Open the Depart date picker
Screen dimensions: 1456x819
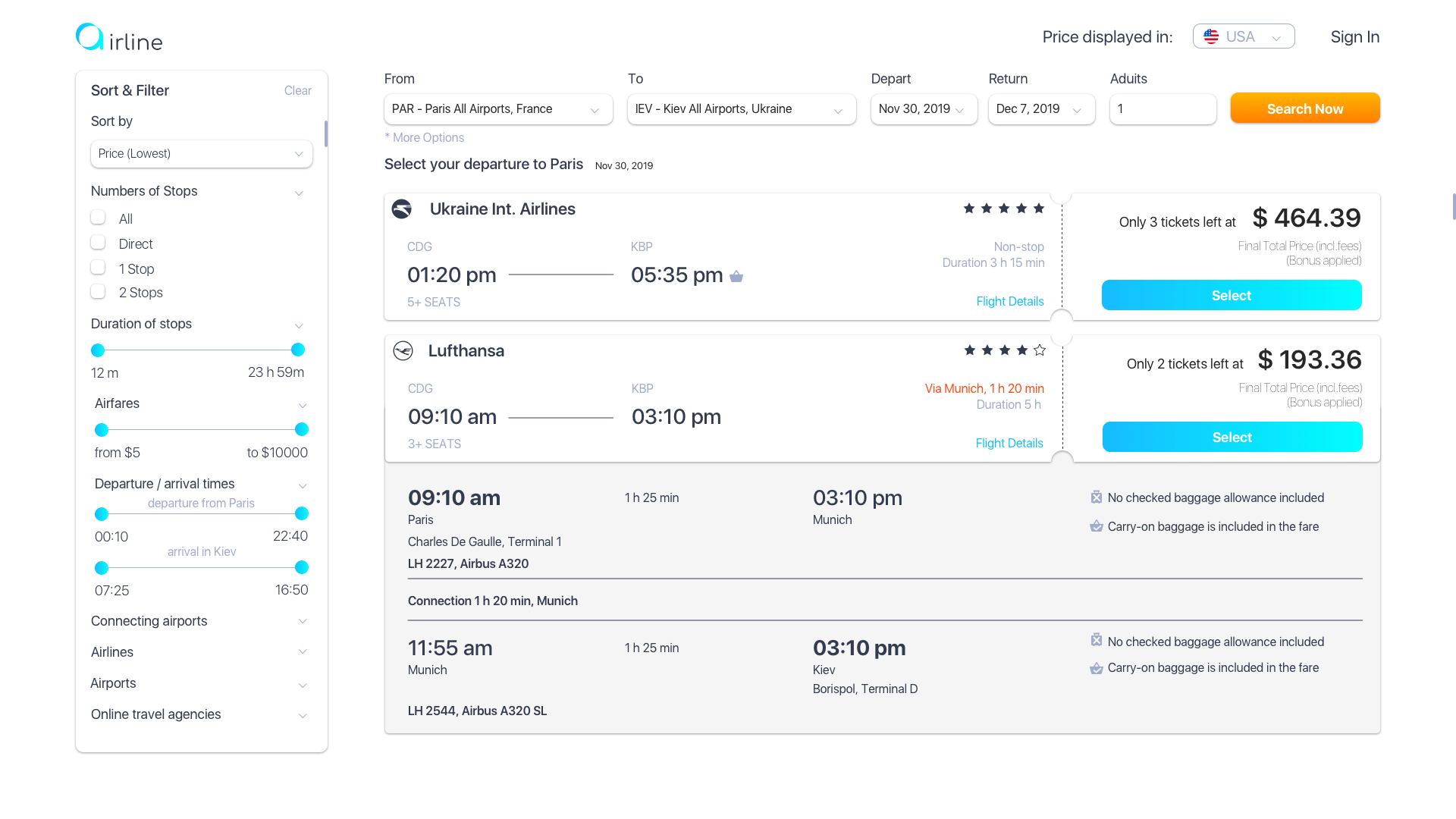tap(924, 109)
